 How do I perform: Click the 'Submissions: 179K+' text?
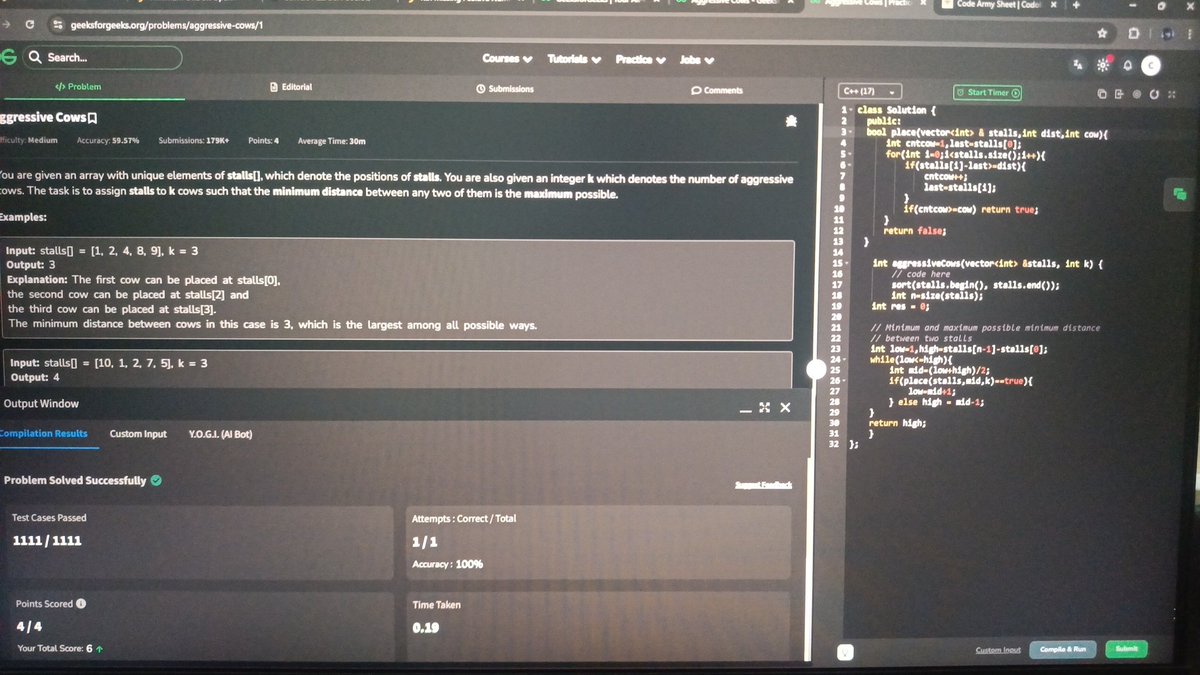[194, 141]
